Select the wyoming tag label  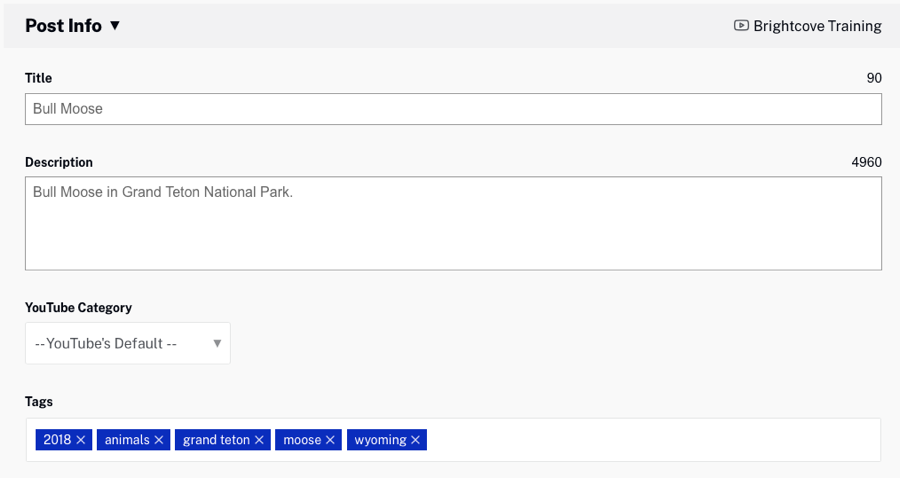[380, 440]
